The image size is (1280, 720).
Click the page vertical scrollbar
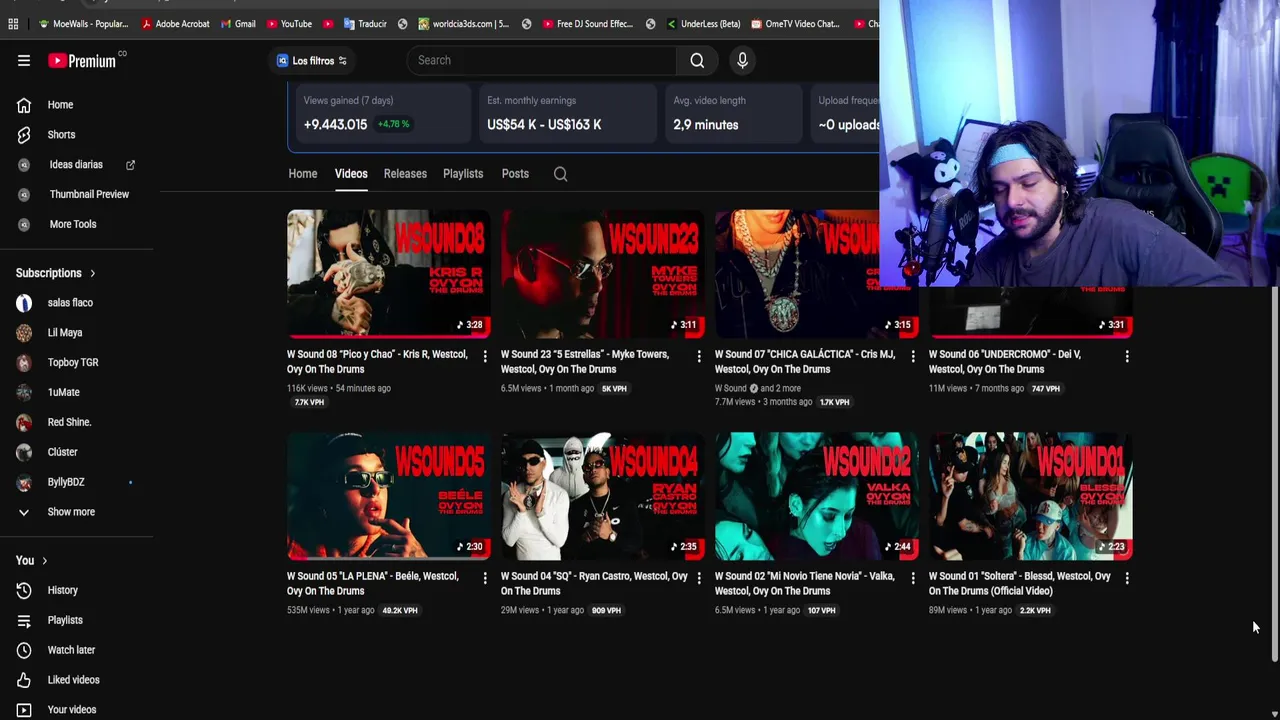point(1274,474)
